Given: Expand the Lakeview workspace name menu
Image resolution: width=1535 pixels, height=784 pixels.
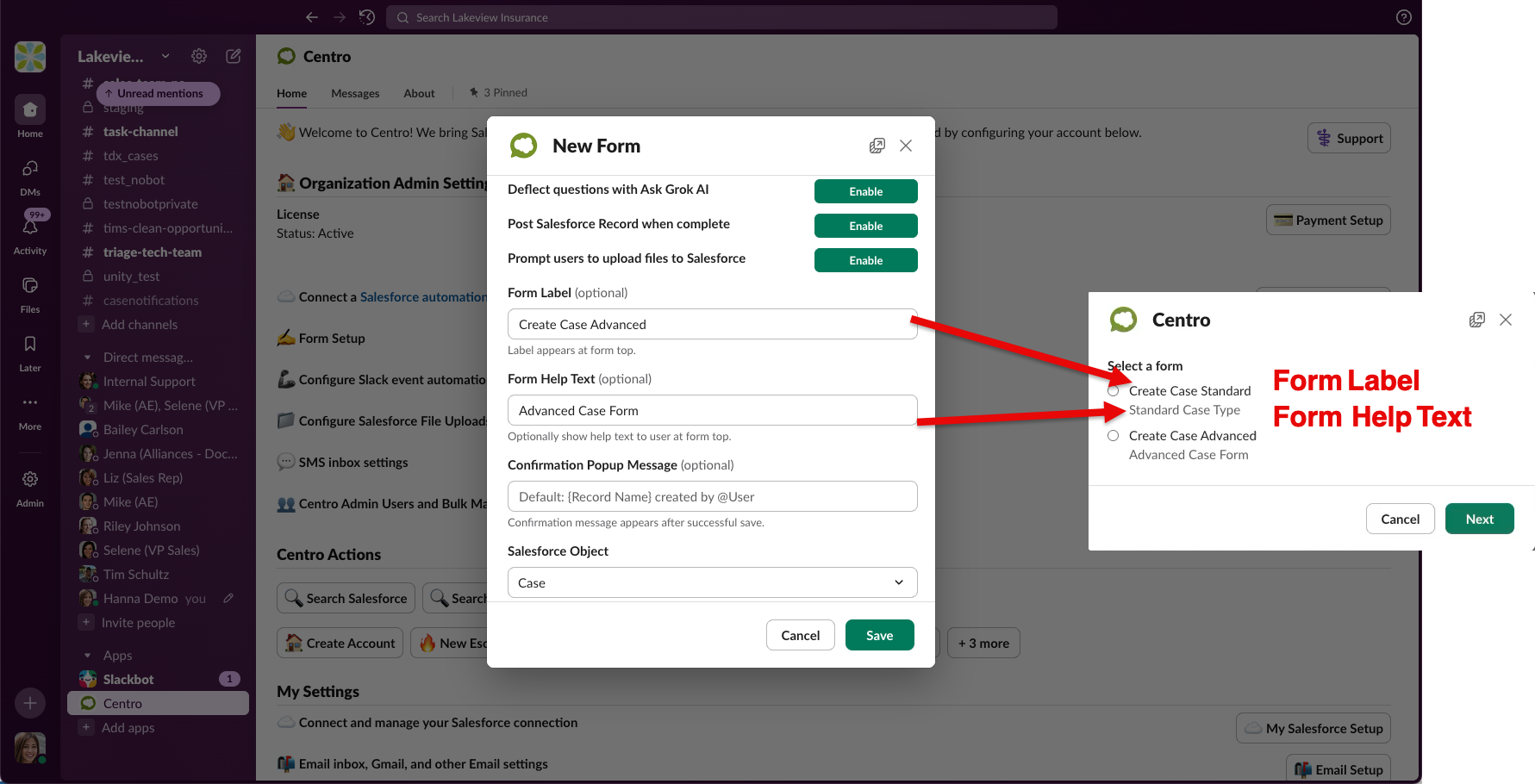Looking at the screenshot, I should point(123,57).
